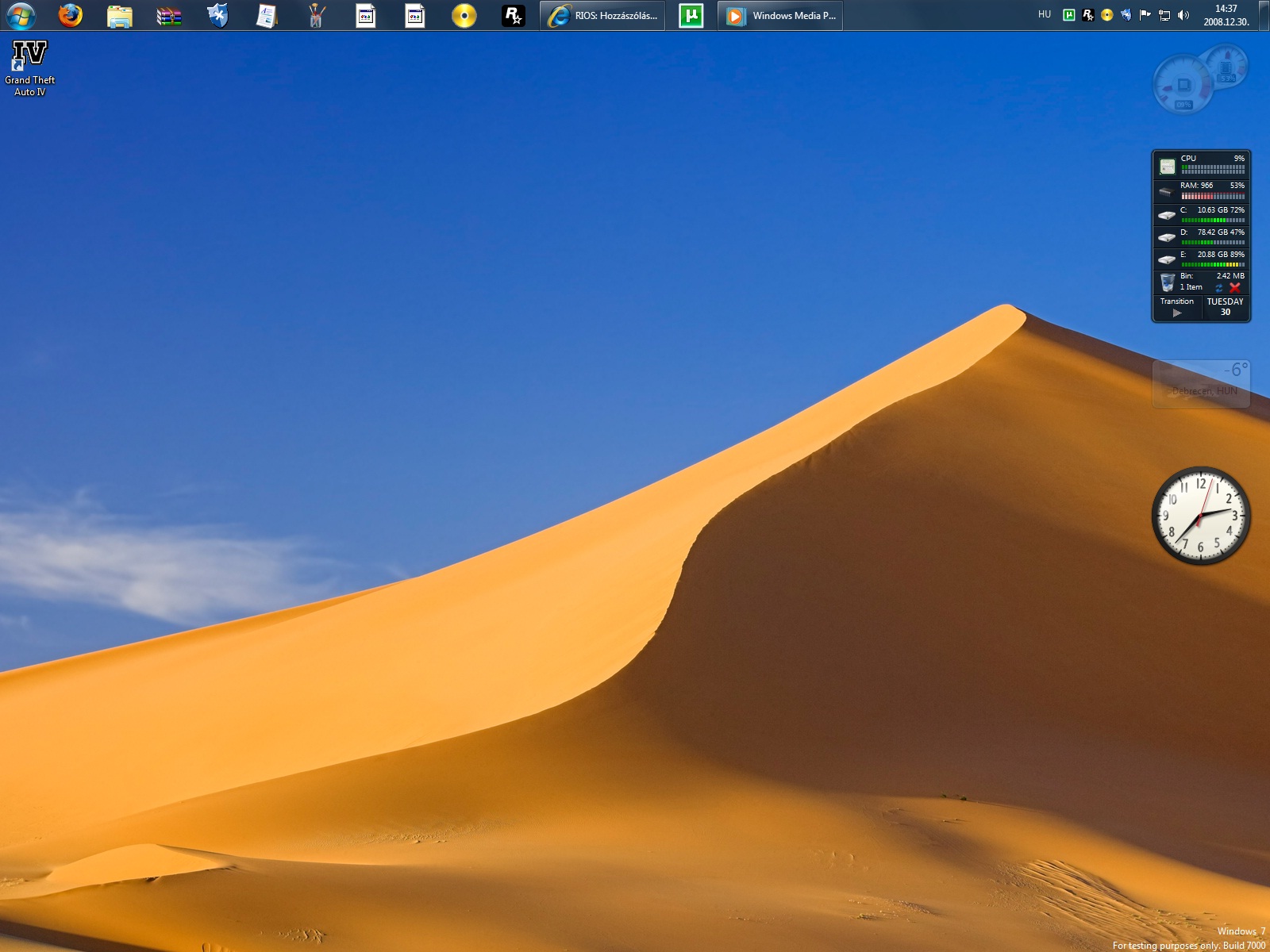Empty the bin with the red X
Screen dimensions: 1270x952
click(1235, 288)
